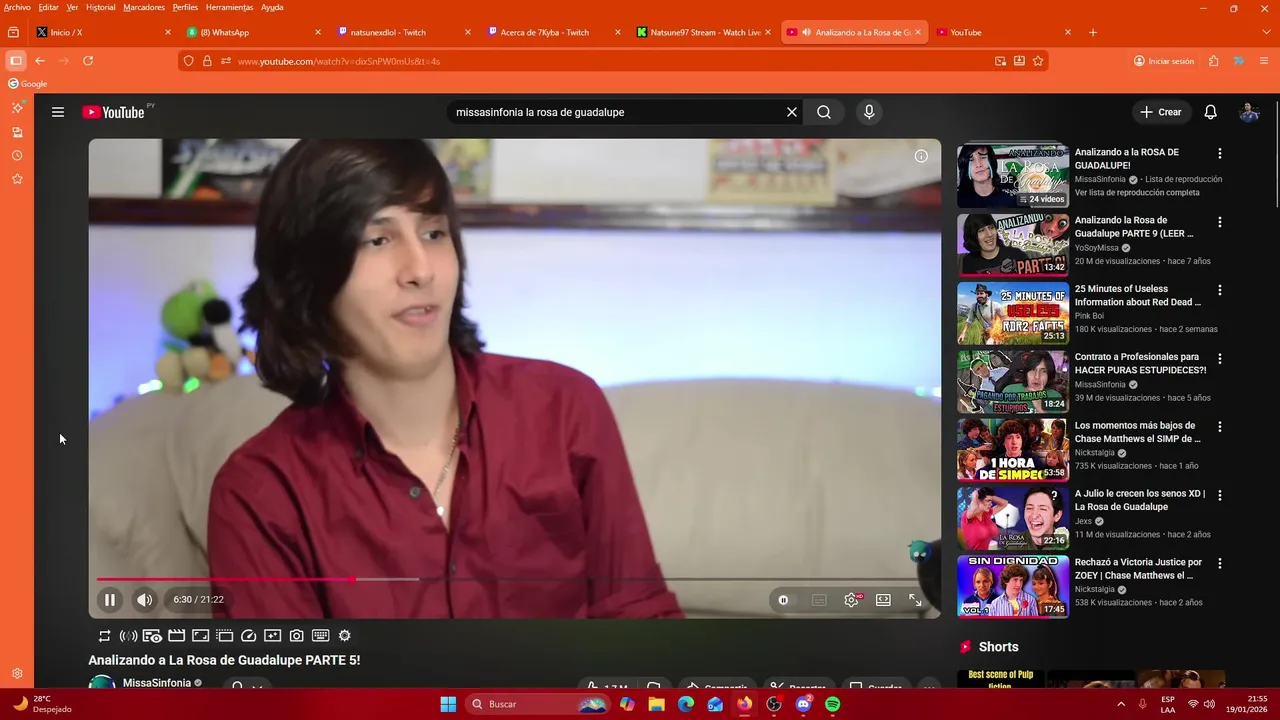Open Spotify from the taskbar
Viewport: 1280px width, 720px height.
833,704
